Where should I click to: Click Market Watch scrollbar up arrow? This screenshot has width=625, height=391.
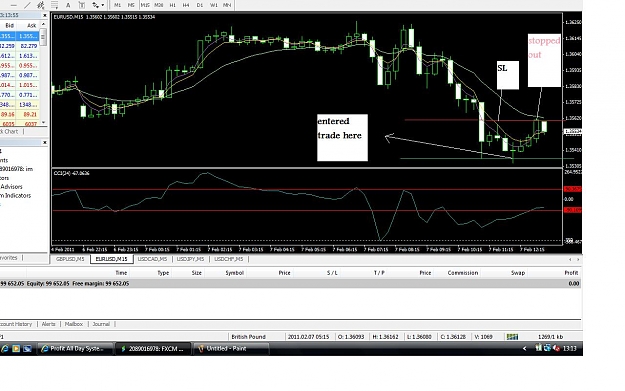[43, 25]
